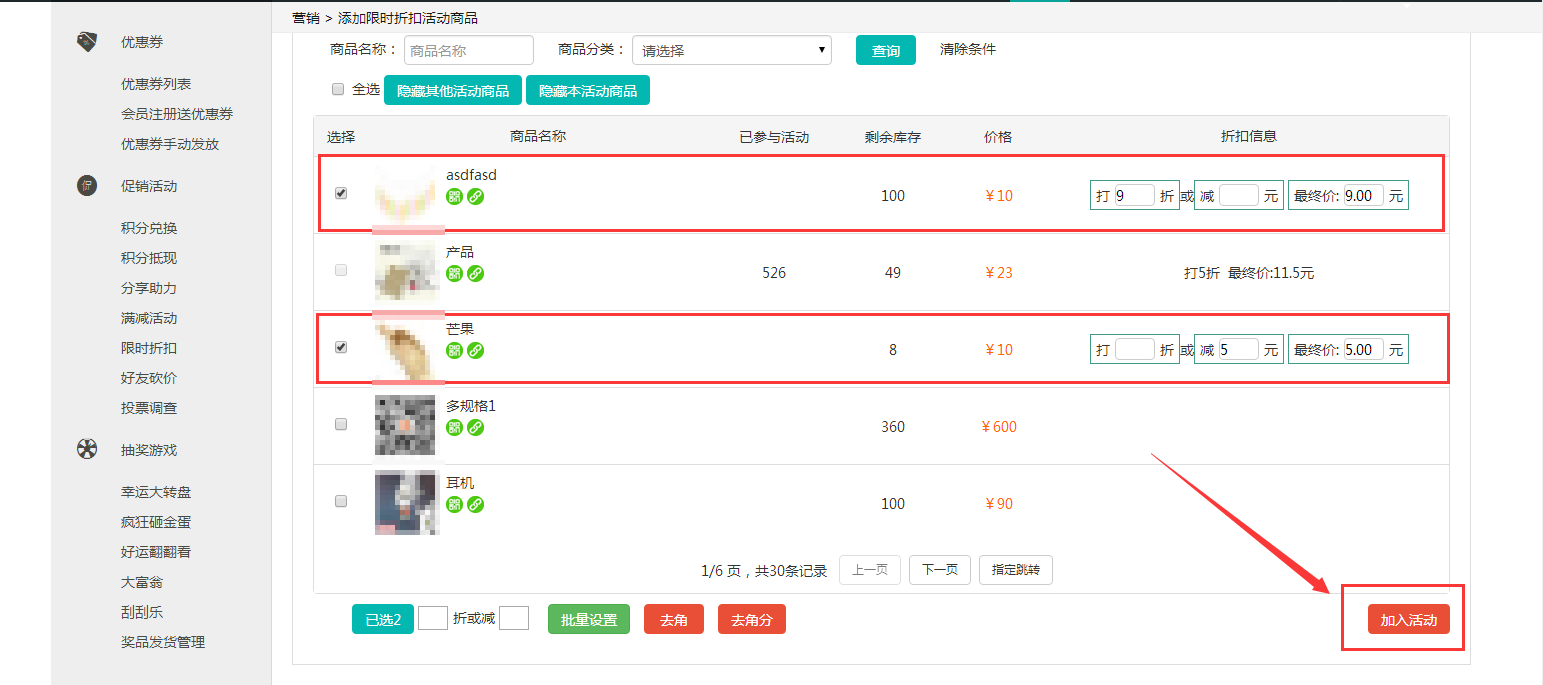Image resolution: width=1543 pixels, height=685 pixels.
Task: Click the 优惠券 tag icon in sidebar
Action: 87,42
